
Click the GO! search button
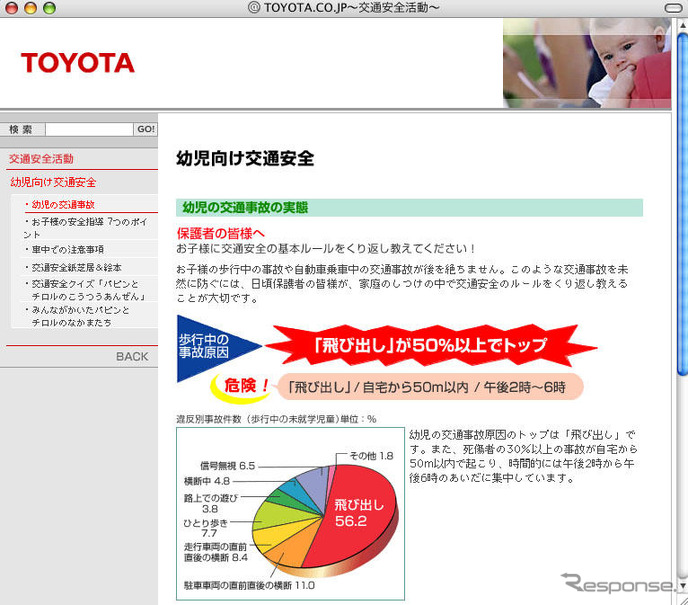[146, 129]
